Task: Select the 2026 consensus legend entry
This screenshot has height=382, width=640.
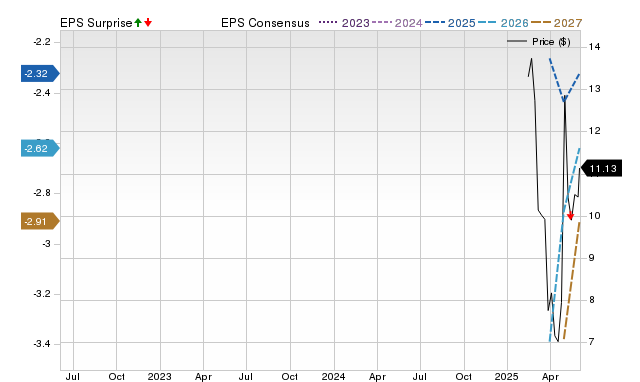Action: [503, 23]
